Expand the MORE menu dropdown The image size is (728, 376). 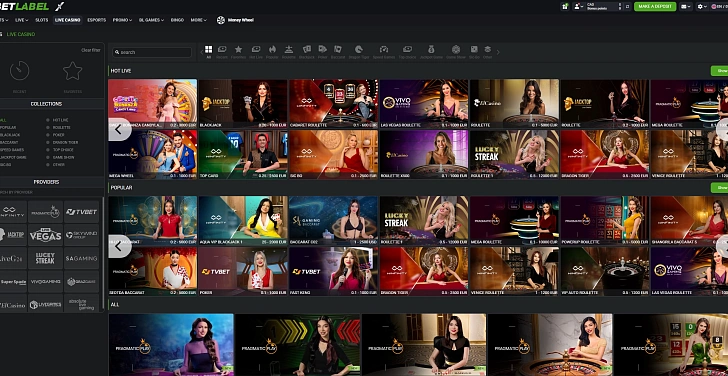tap(198, 20)
